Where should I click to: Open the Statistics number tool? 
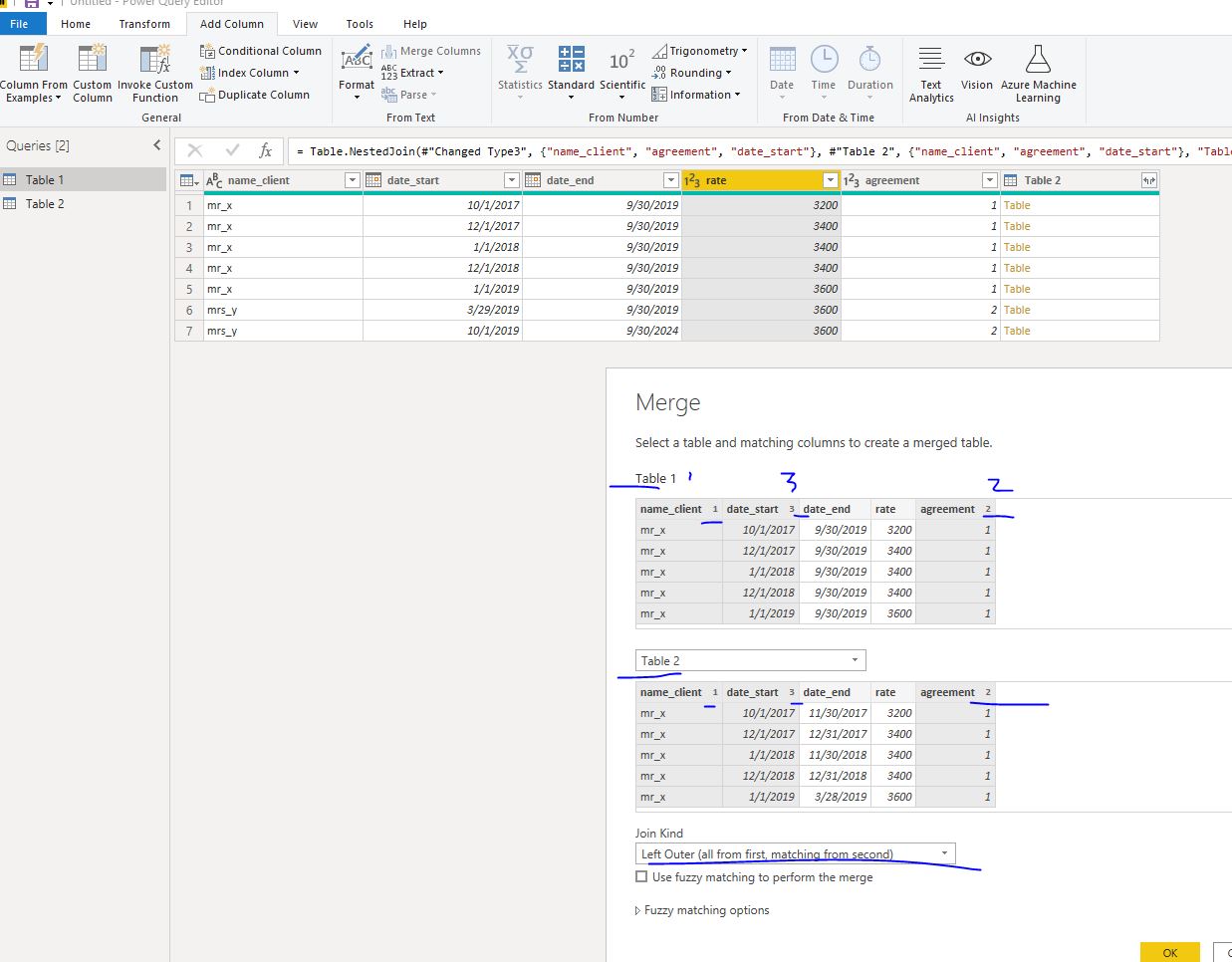click(520, 73)
